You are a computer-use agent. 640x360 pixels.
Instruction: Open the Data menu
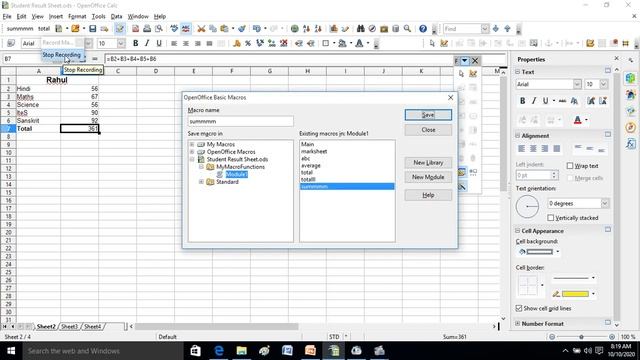pyautogui.click(x=116, y=16)
